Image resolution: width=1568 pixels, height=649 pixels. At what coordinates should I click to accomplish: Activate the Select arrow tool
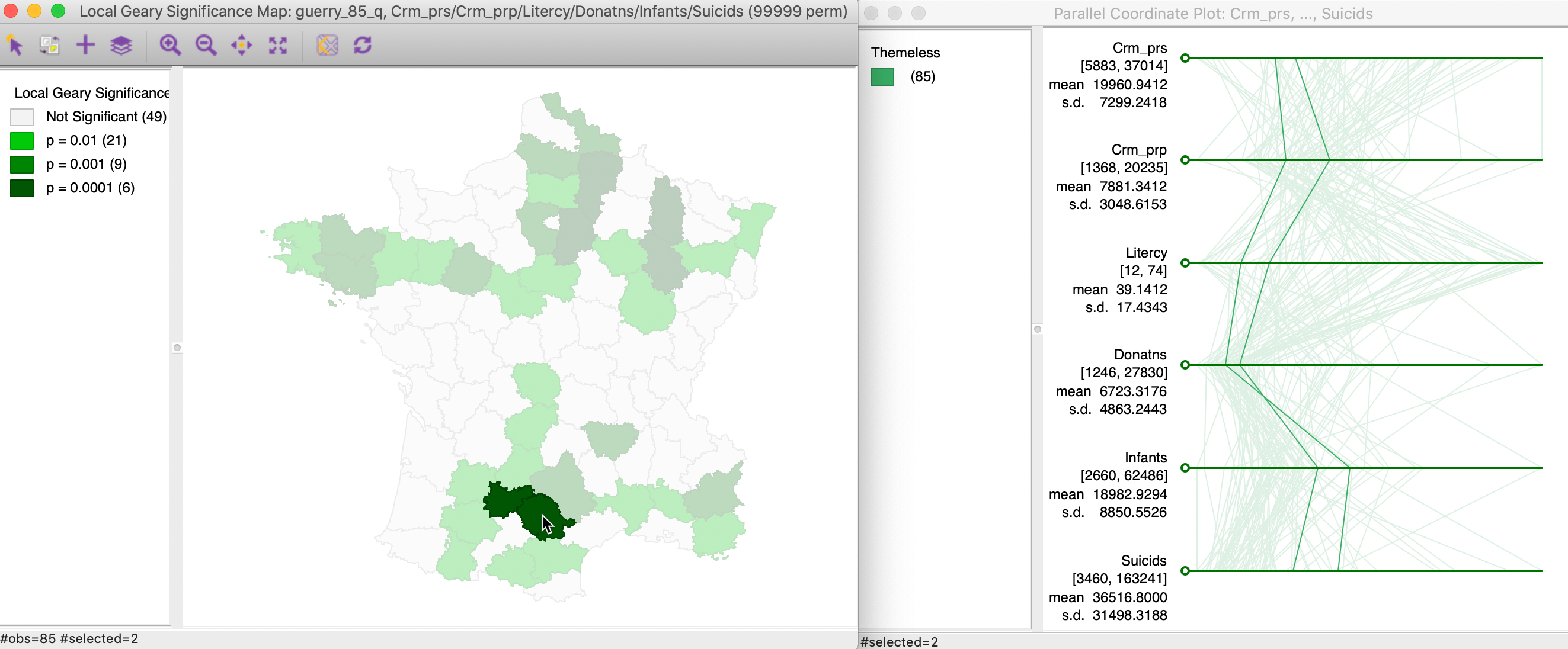coord(15,45)
